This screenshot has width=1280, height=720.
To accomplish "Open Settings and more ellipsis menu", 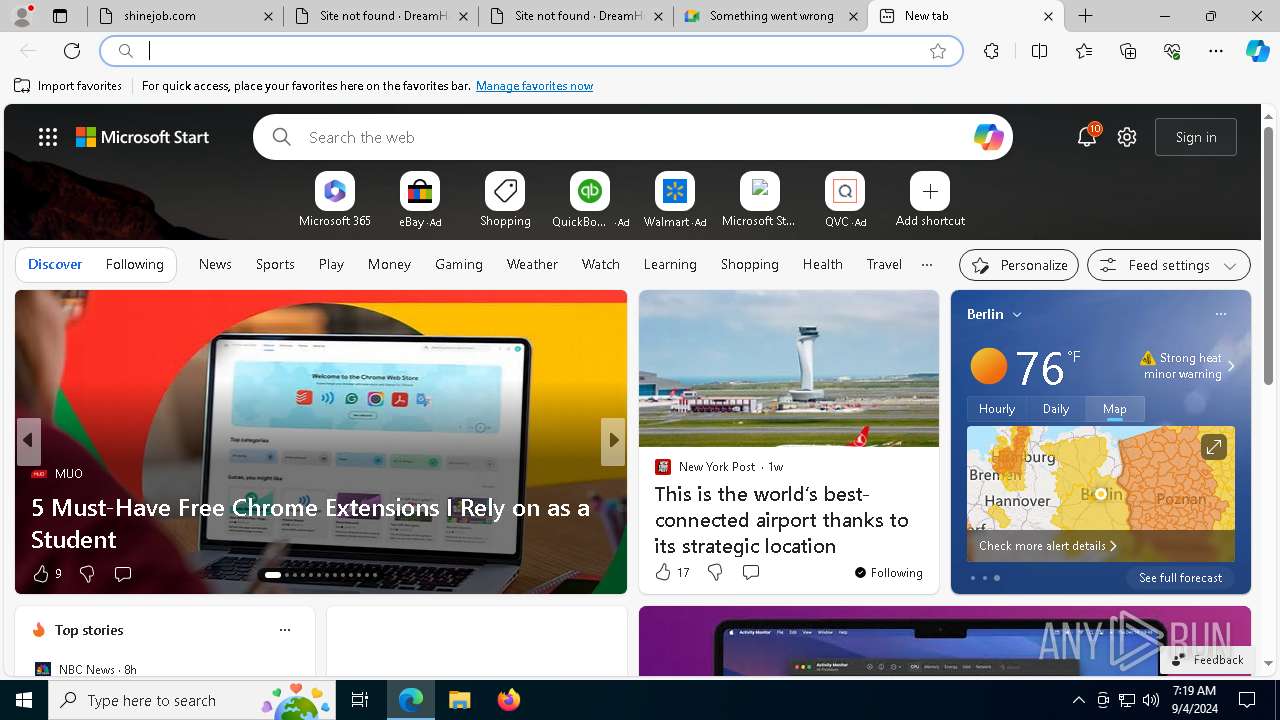I will pyautogui.click(x=1216, y=51).
